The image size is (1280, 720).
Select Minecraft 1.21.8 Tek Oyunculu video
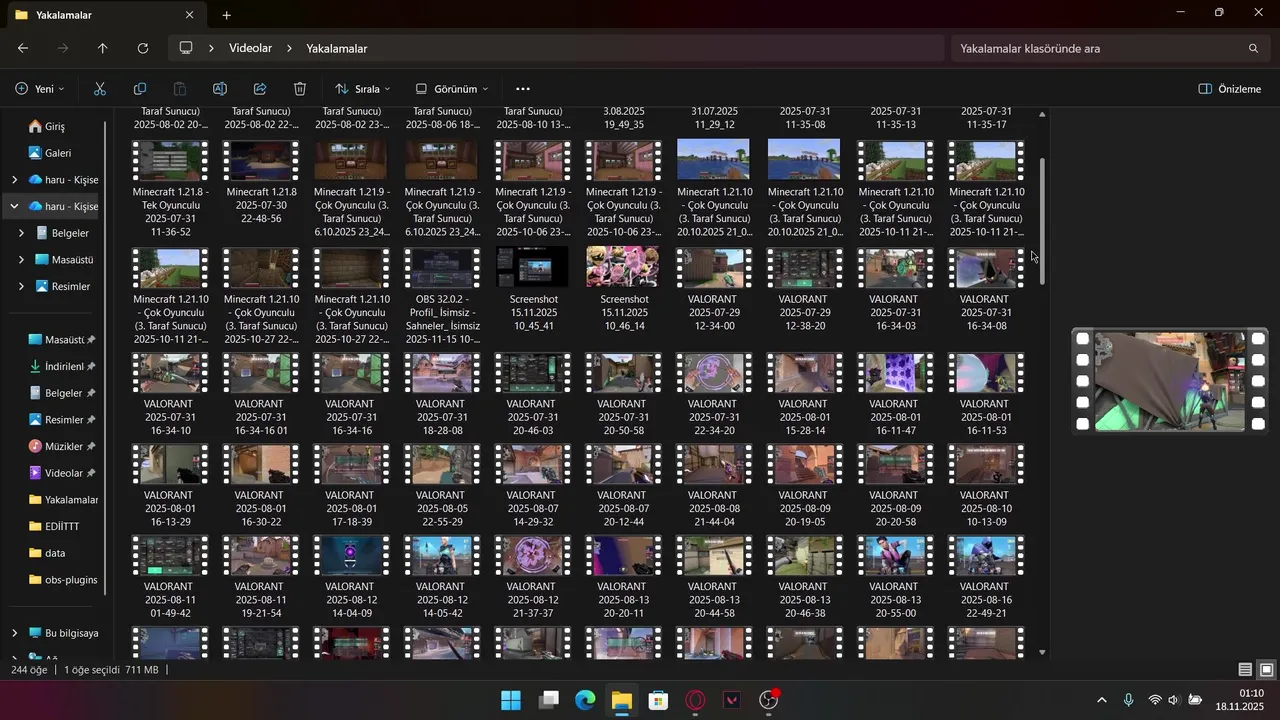(x=170, y=189)
